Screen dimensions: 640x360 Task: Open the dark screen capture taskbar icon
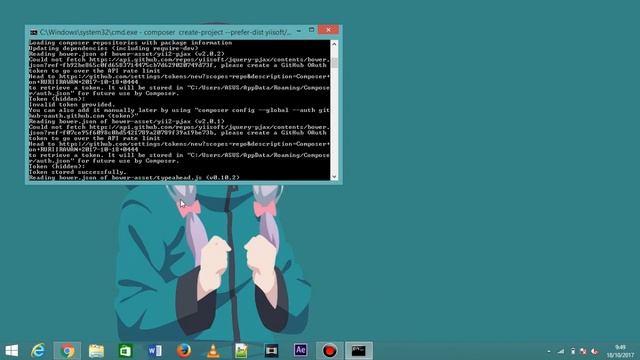coord(271,351)
